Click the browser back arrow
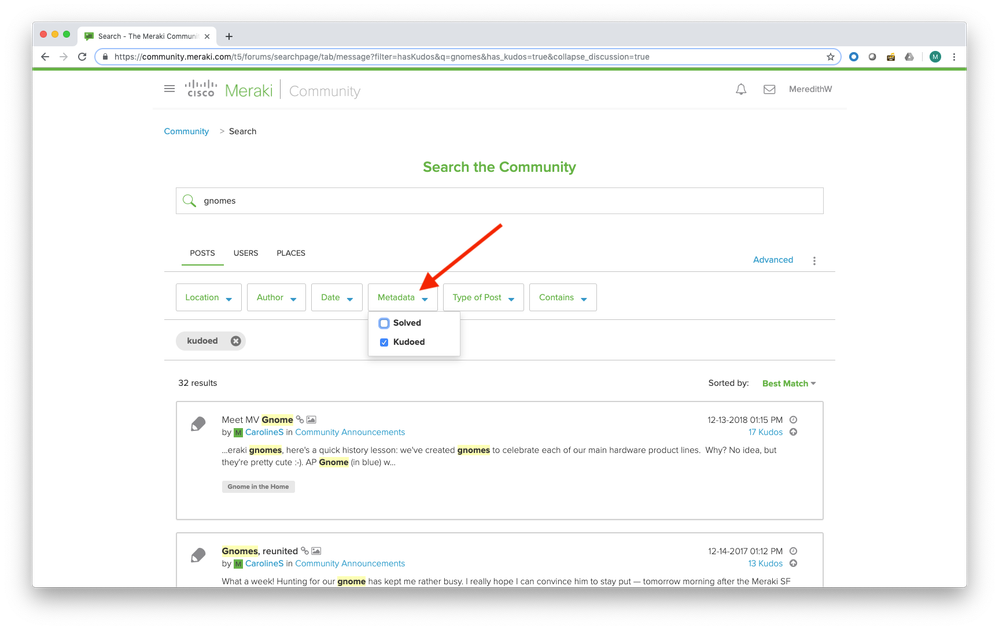This screenshot has width=999, height=630. tap(45, 57)
